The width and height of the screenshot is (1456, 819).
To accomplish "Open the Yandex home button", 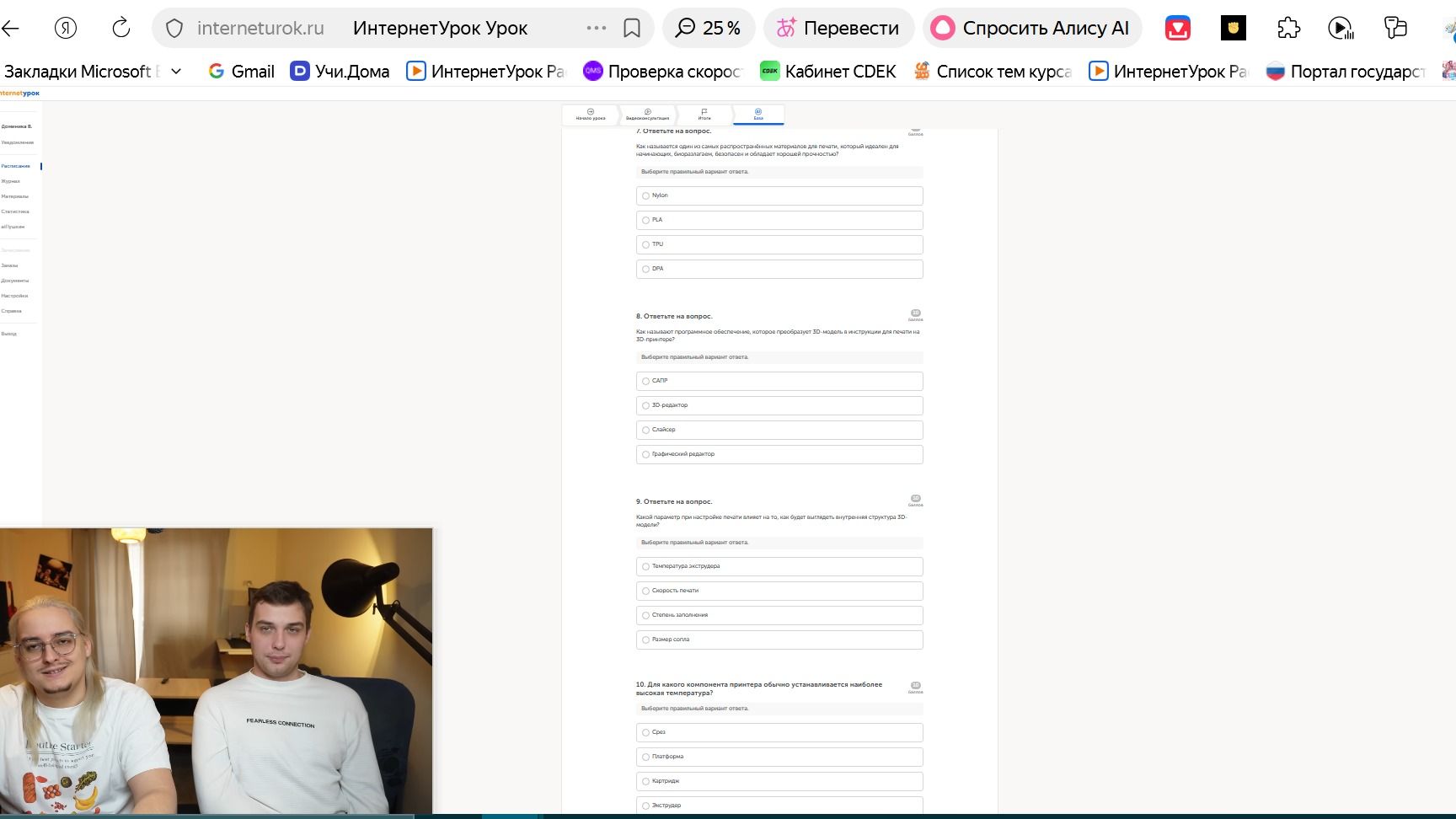I will [x=66, y=28].
